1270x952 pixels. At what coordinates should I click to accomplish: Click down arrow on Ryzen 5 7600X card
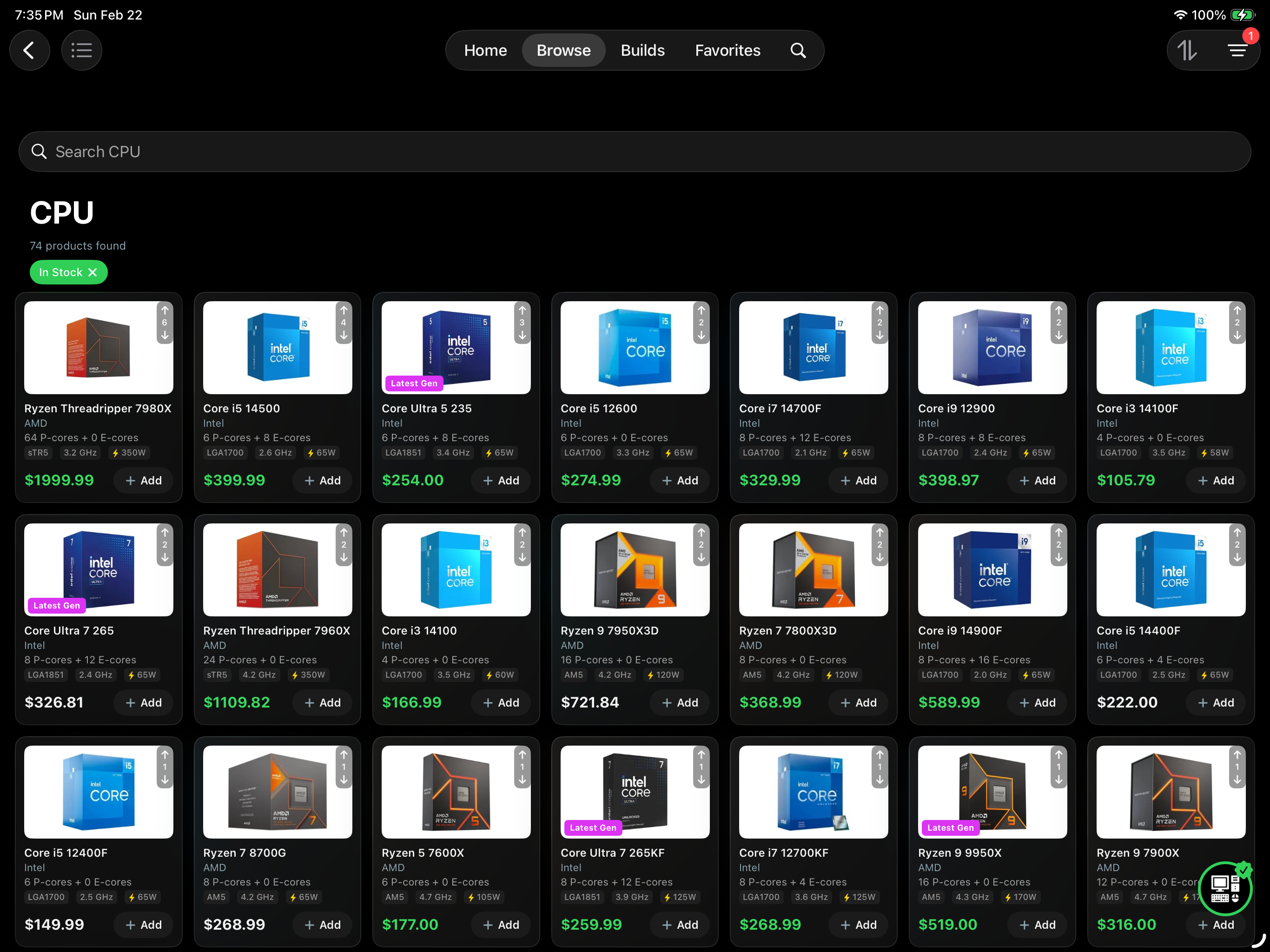523,780
